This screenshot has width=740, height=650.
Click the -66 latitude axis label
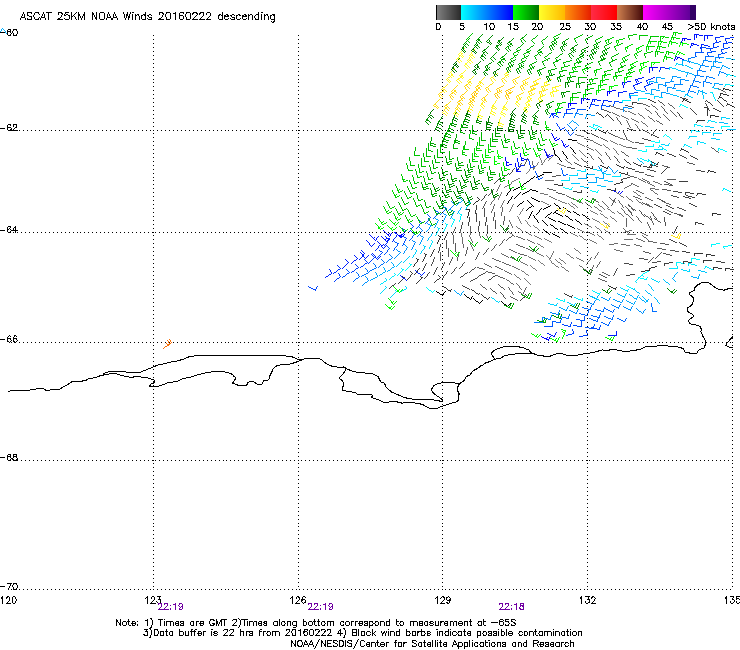[x=9, y=340]
